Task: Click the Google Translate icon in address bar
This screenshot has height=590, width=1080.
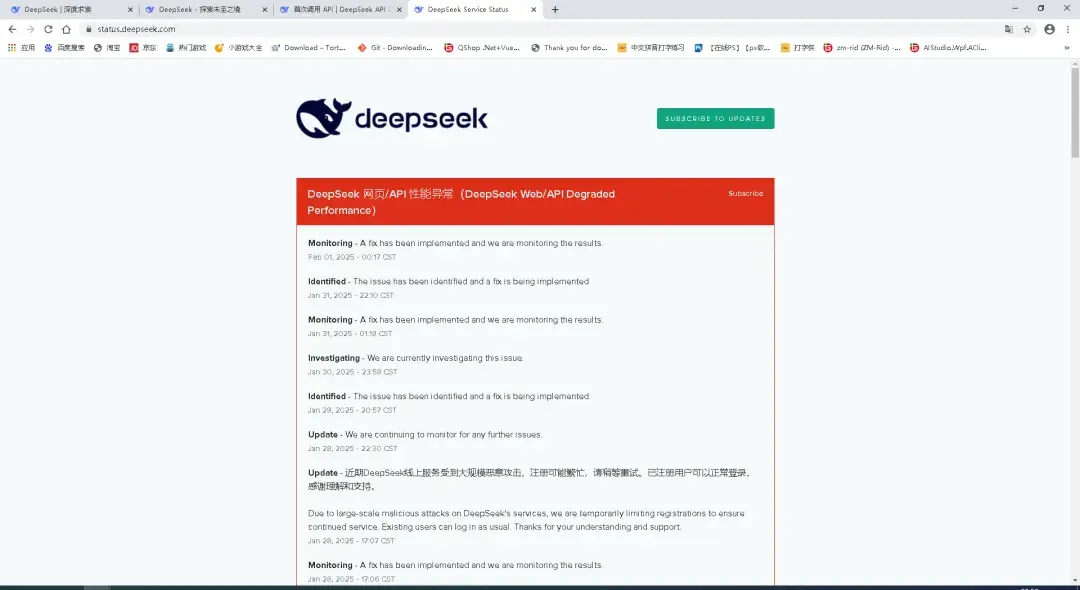Action: click(1010, 29)
